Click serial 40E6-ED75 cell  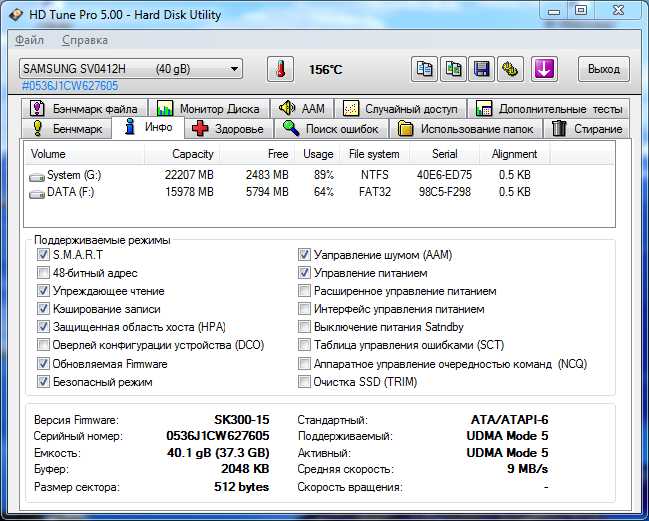[x=445, y=175]
